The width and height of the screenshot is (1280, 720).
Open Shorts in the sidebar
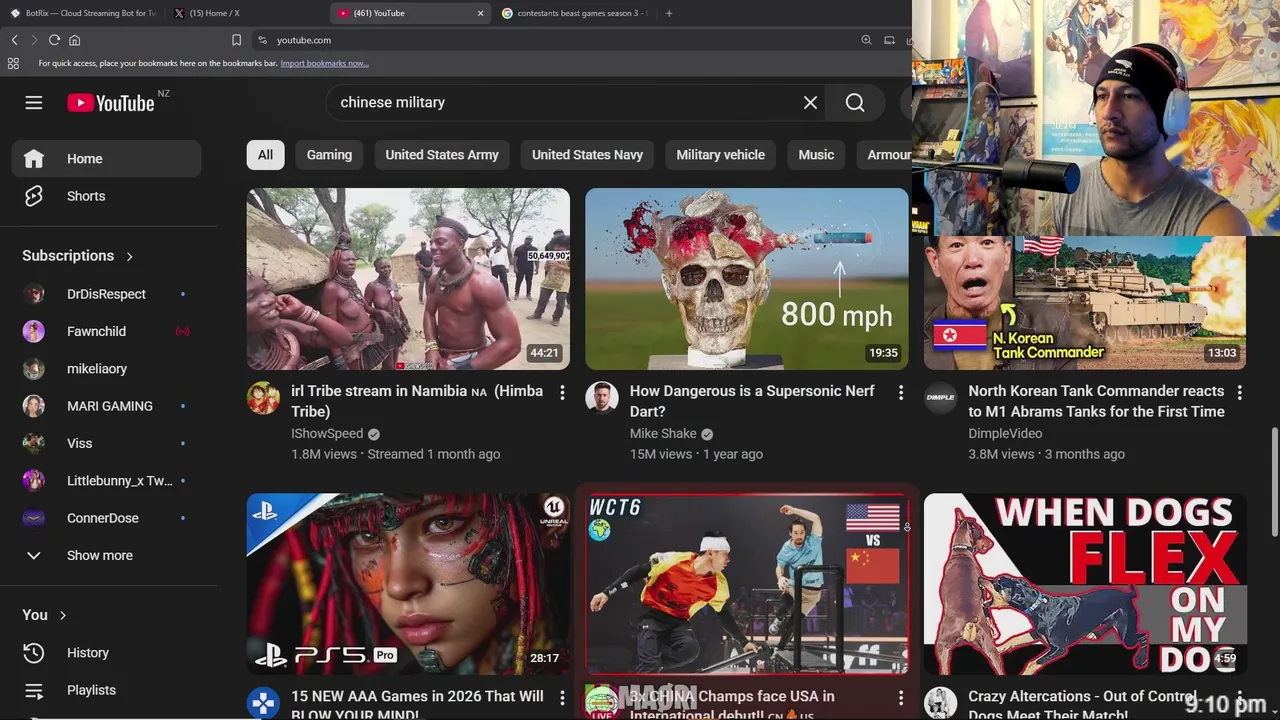[106, 196]
